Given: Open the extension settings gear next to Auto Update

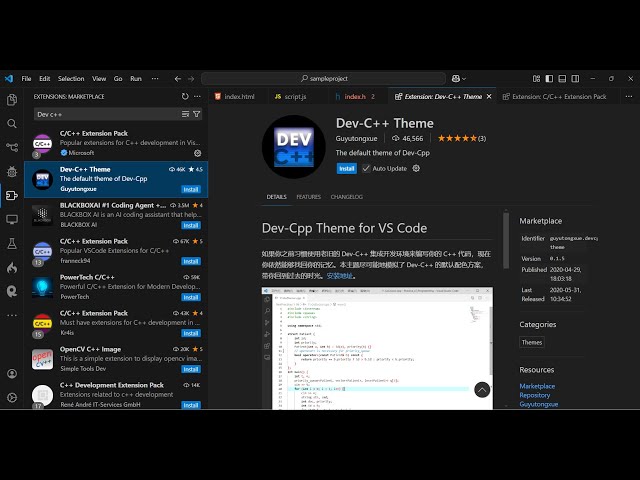Looking at the screenshot, I should coord(417,168).
